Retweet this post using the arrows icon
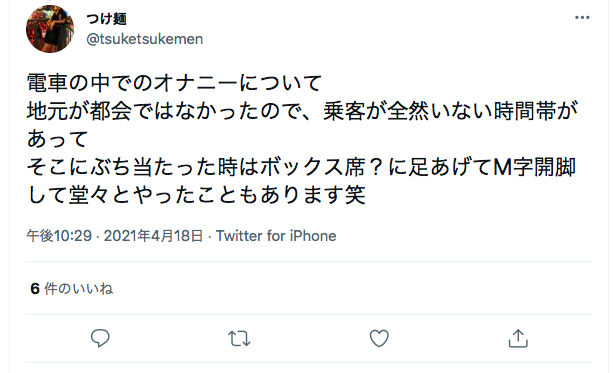Screen dimensions: 616x373 [239, 338]
